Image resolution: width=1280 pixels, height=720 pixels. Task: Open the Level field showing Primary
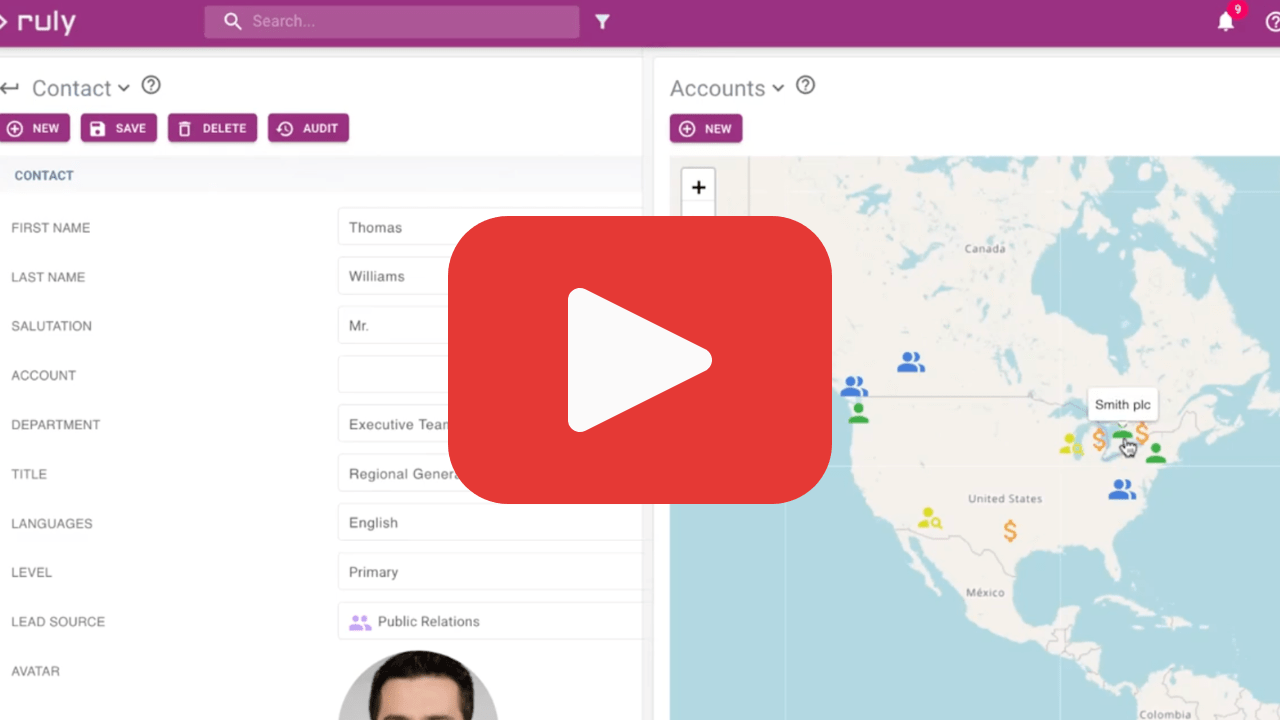pos(490,572)
